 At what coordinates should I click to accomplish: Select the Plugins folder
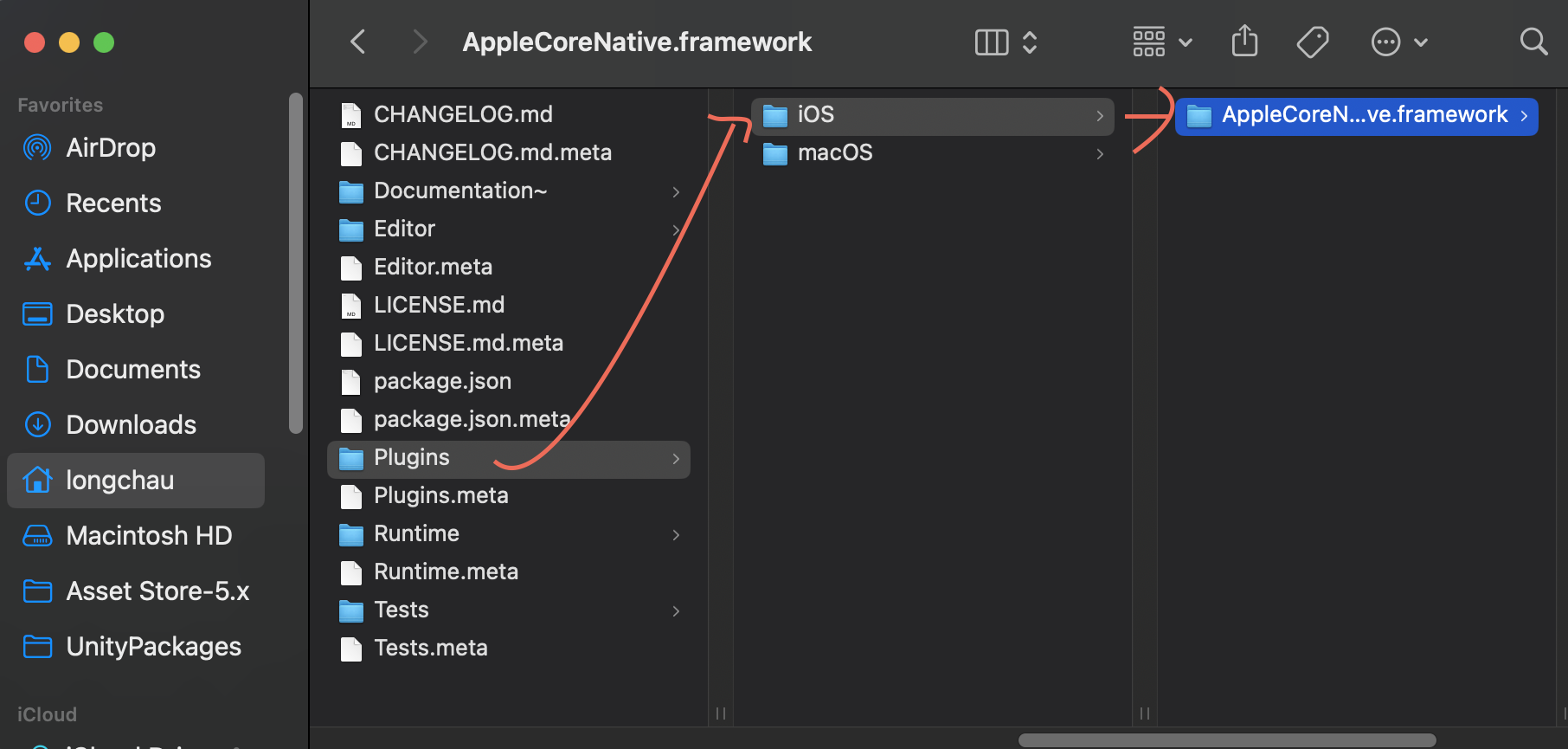[509, 459]
